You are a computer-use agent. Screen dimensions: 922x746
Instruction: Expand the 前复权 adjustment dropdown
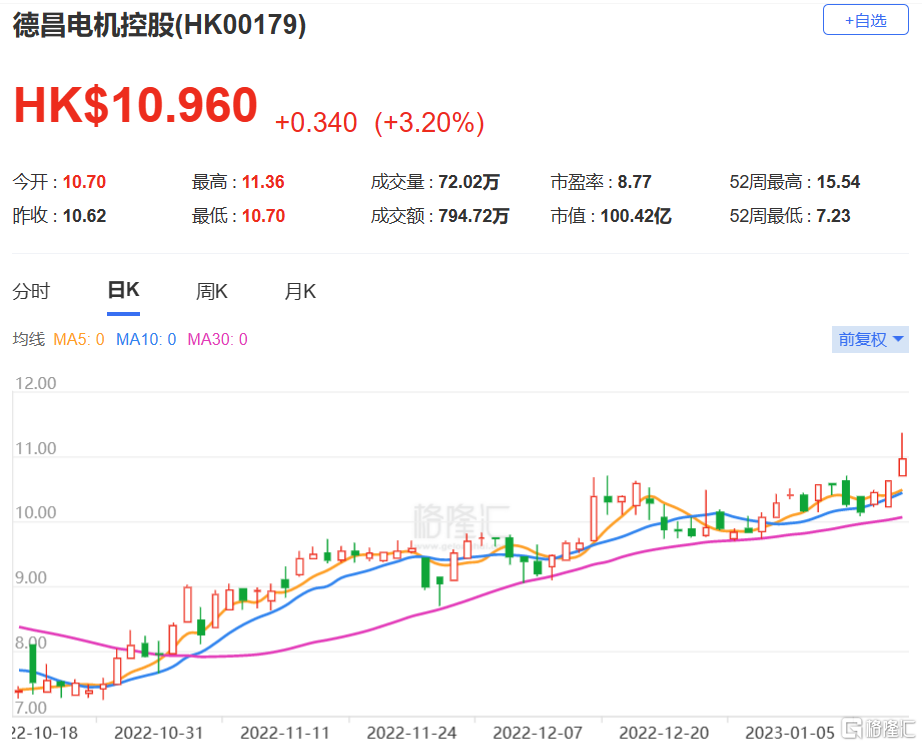[x=870, y=339]
